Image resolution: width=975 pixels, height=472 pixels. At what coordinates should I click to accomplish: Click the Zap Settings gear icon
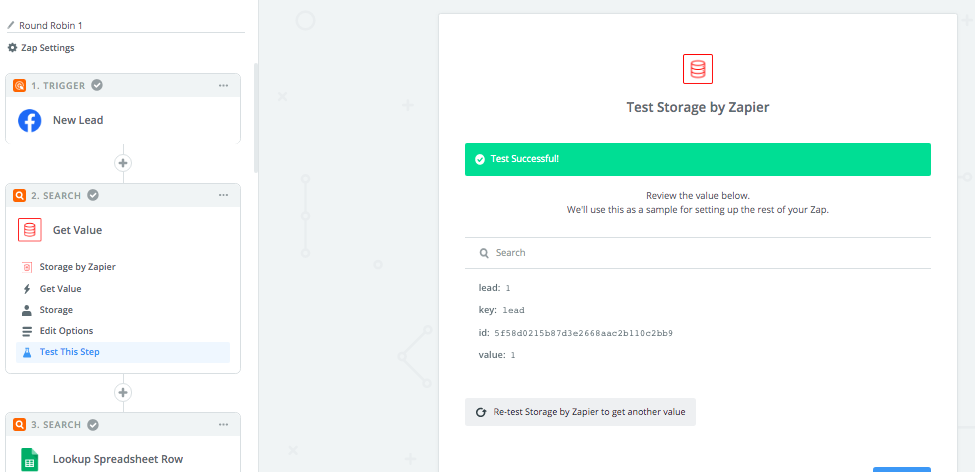pyautogui.click(x=12, y=48)
